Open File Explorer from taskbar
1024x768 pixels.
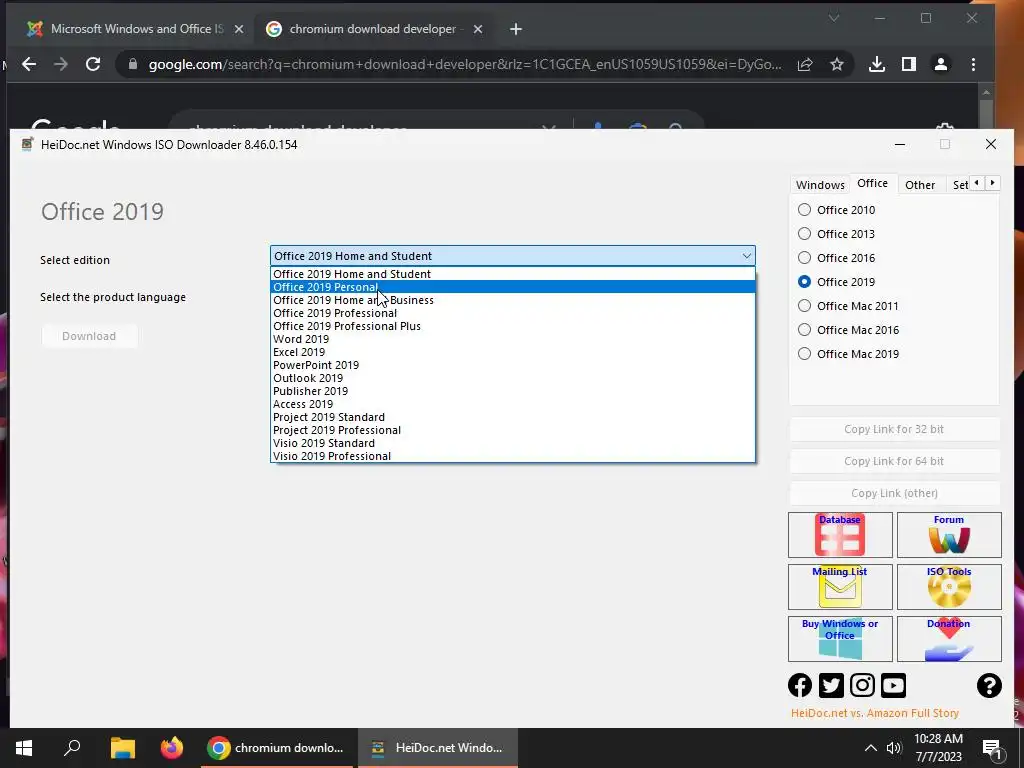[122, 748]
